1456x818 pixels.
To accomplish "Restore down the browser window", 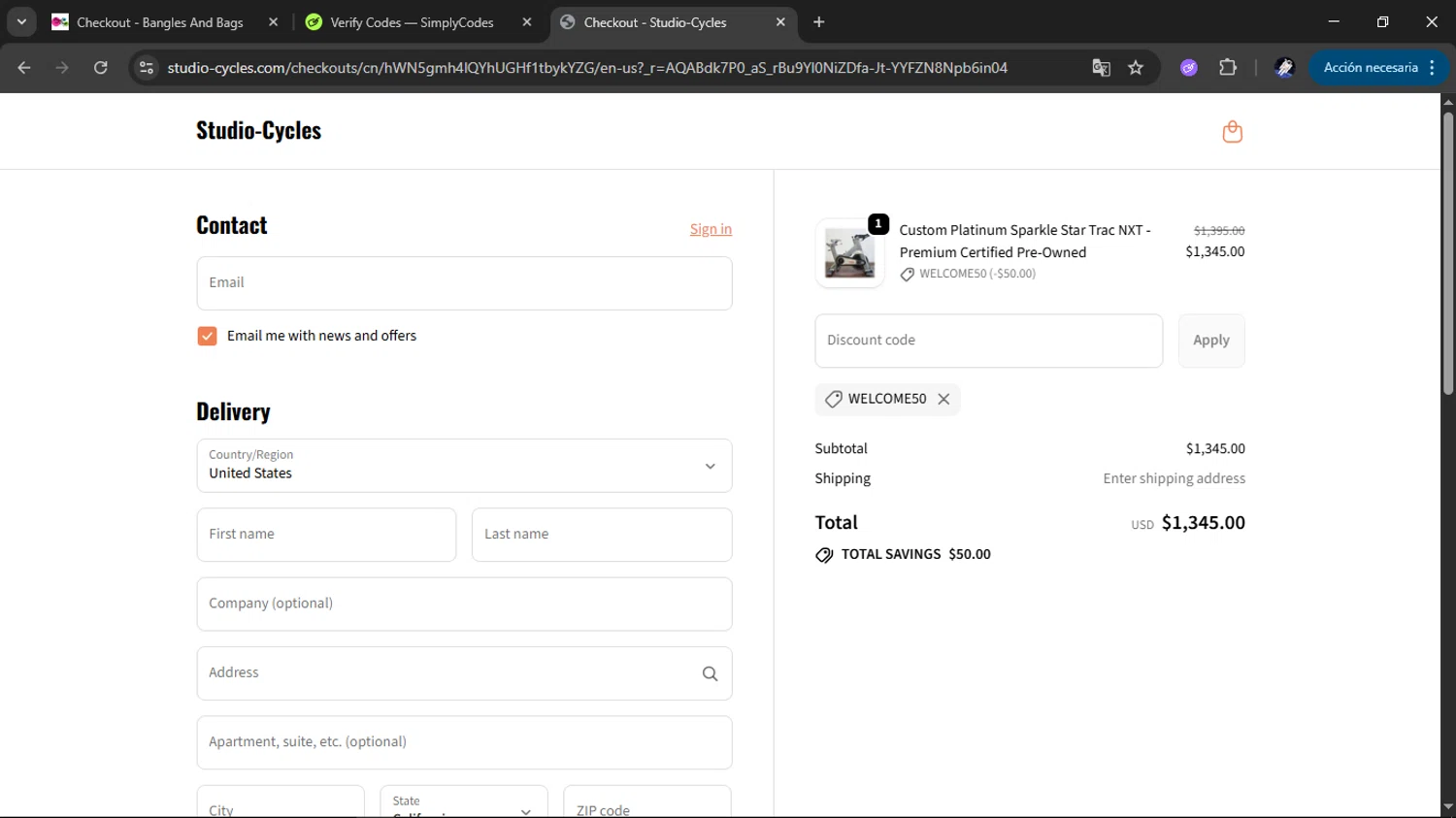I will (1382, 22).
